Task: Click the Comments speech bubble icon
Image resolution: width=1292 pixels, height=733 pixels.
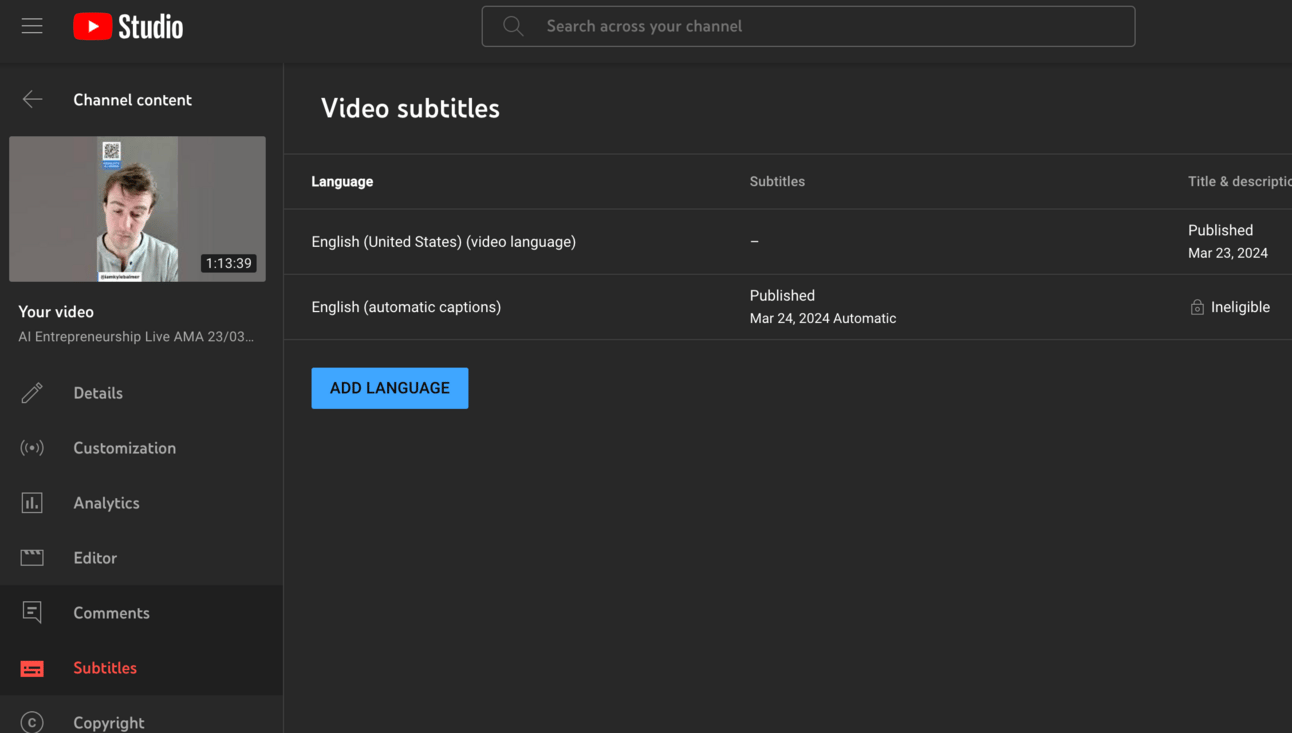Action: pyautogui.click(x=32, y=613)
